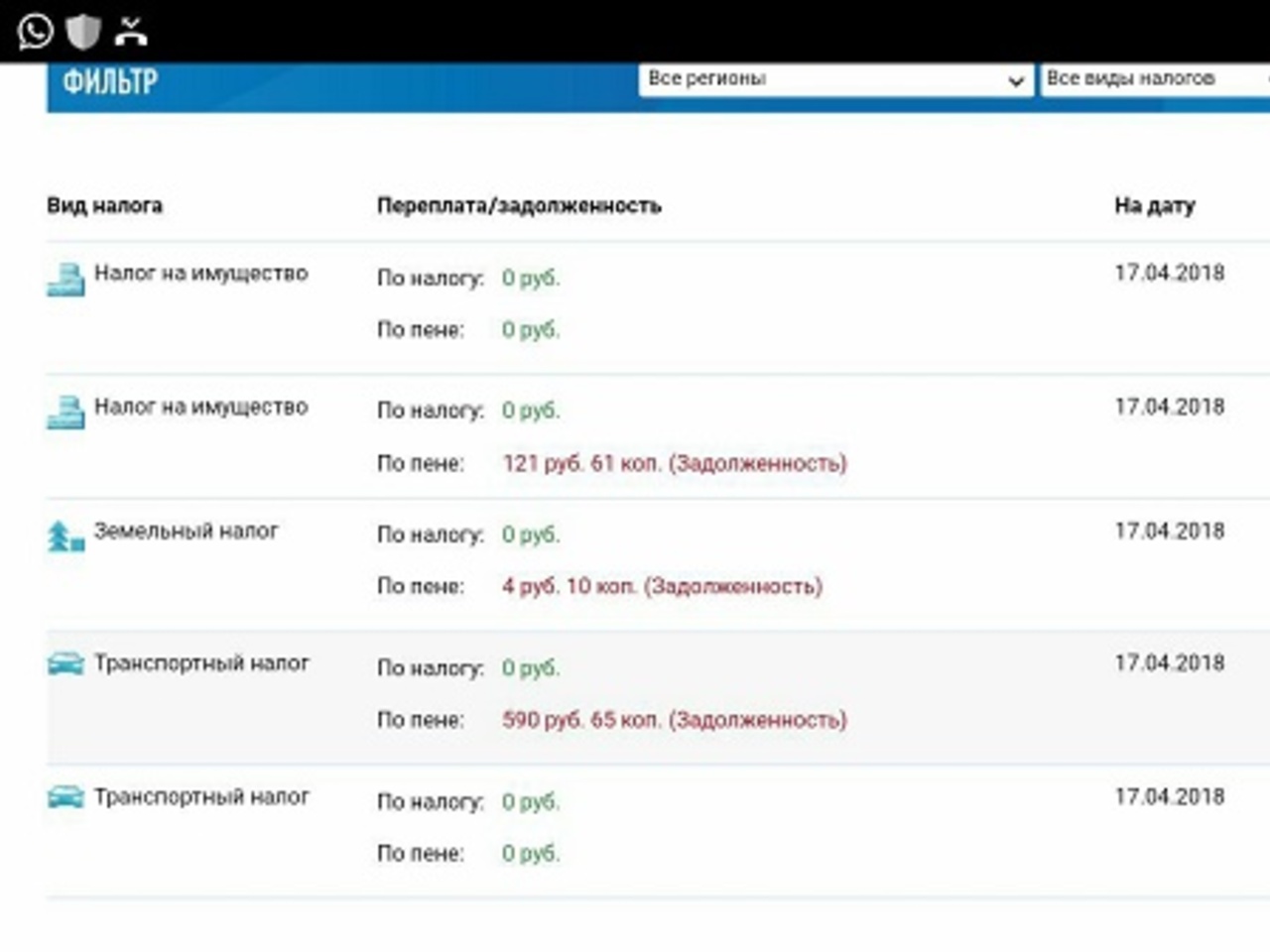The height and width of the screenshot is (952, 1270).
Task: Click the "Вид налога" column header
Action: pos(104,206)
